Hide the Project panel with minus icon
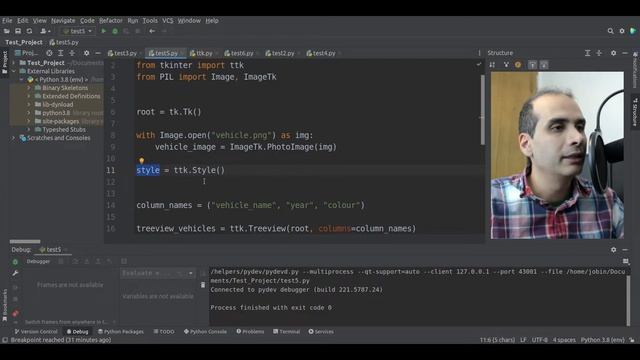 click(x=98, y=53)
